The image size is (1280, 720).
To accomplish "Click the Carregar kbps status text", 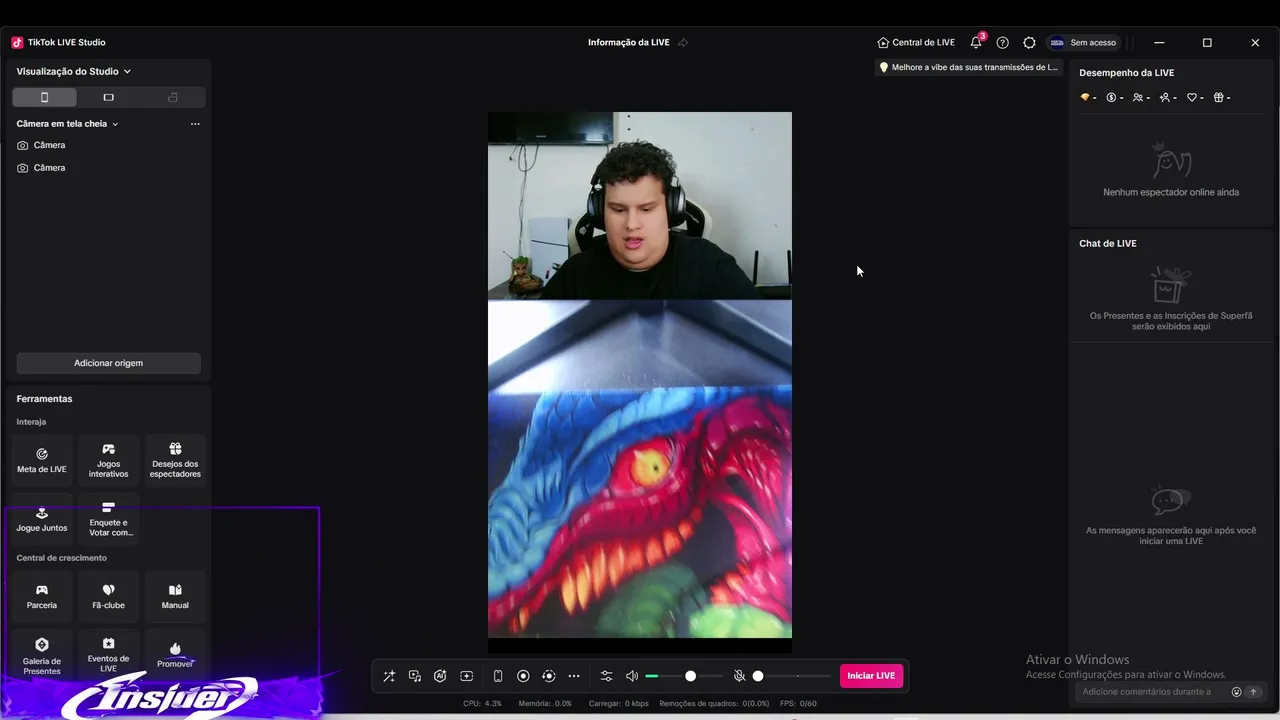I will pyautogui.click(x=619, y=704).
